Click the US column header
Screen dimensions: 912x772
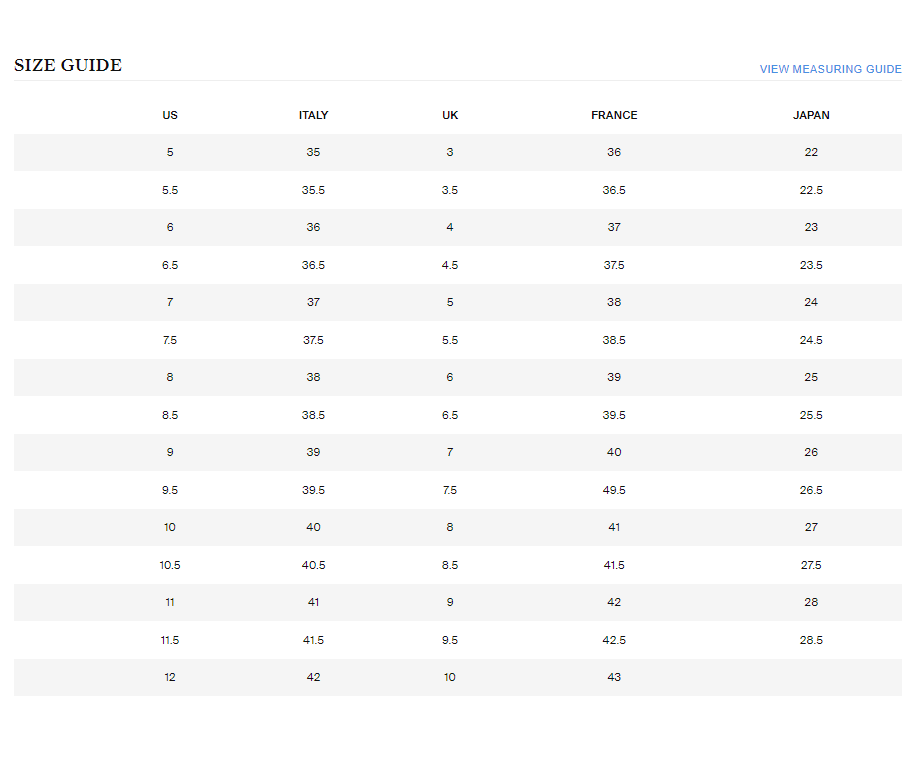tap(170, 115)
